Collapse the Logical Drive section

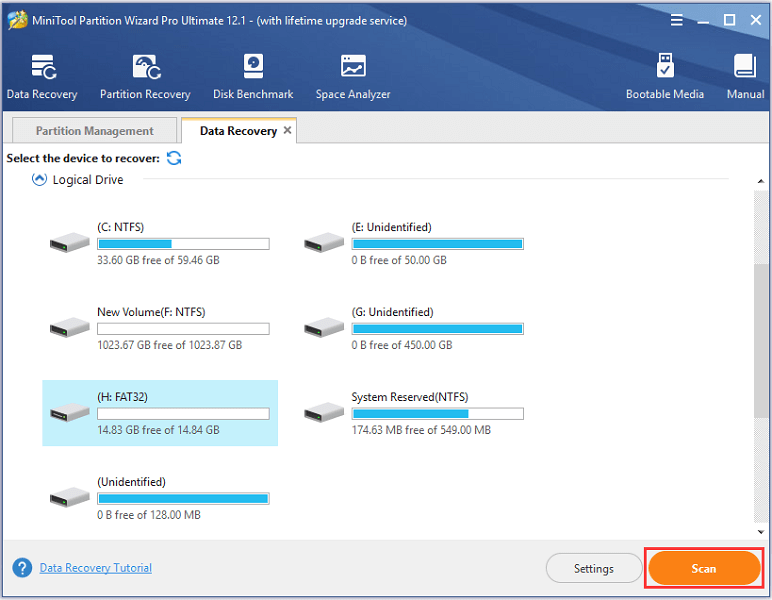[39, 179]
